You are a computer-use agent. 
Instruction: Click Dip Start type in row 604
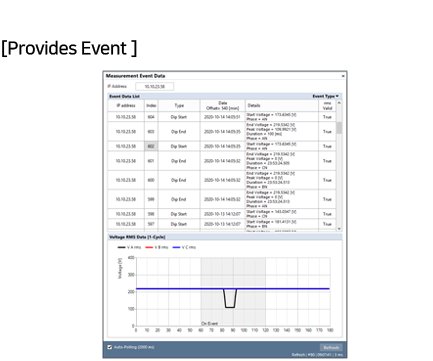click(x=179, y=117)
